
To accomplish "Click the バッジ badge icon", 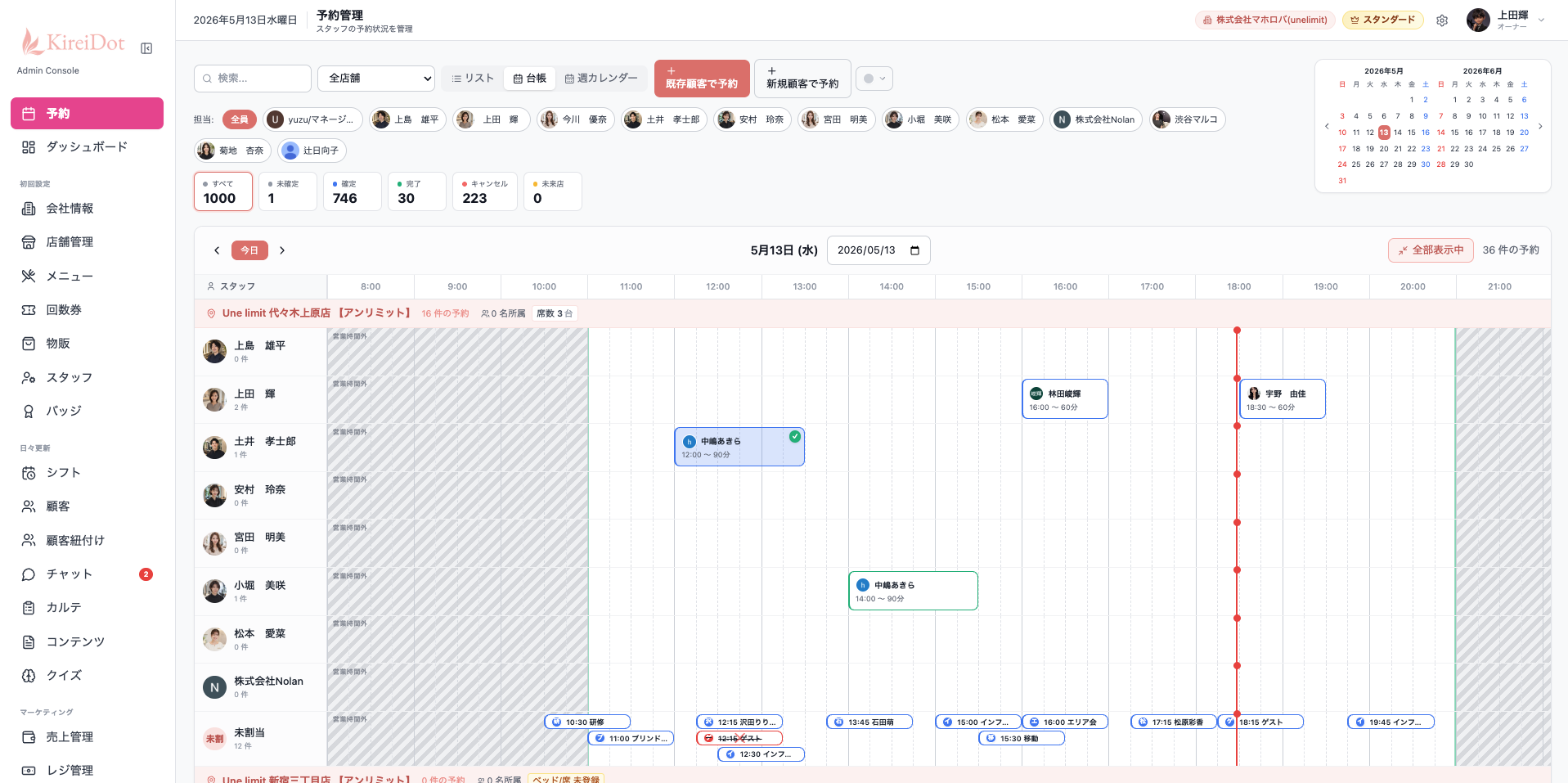I will [29, 412].
